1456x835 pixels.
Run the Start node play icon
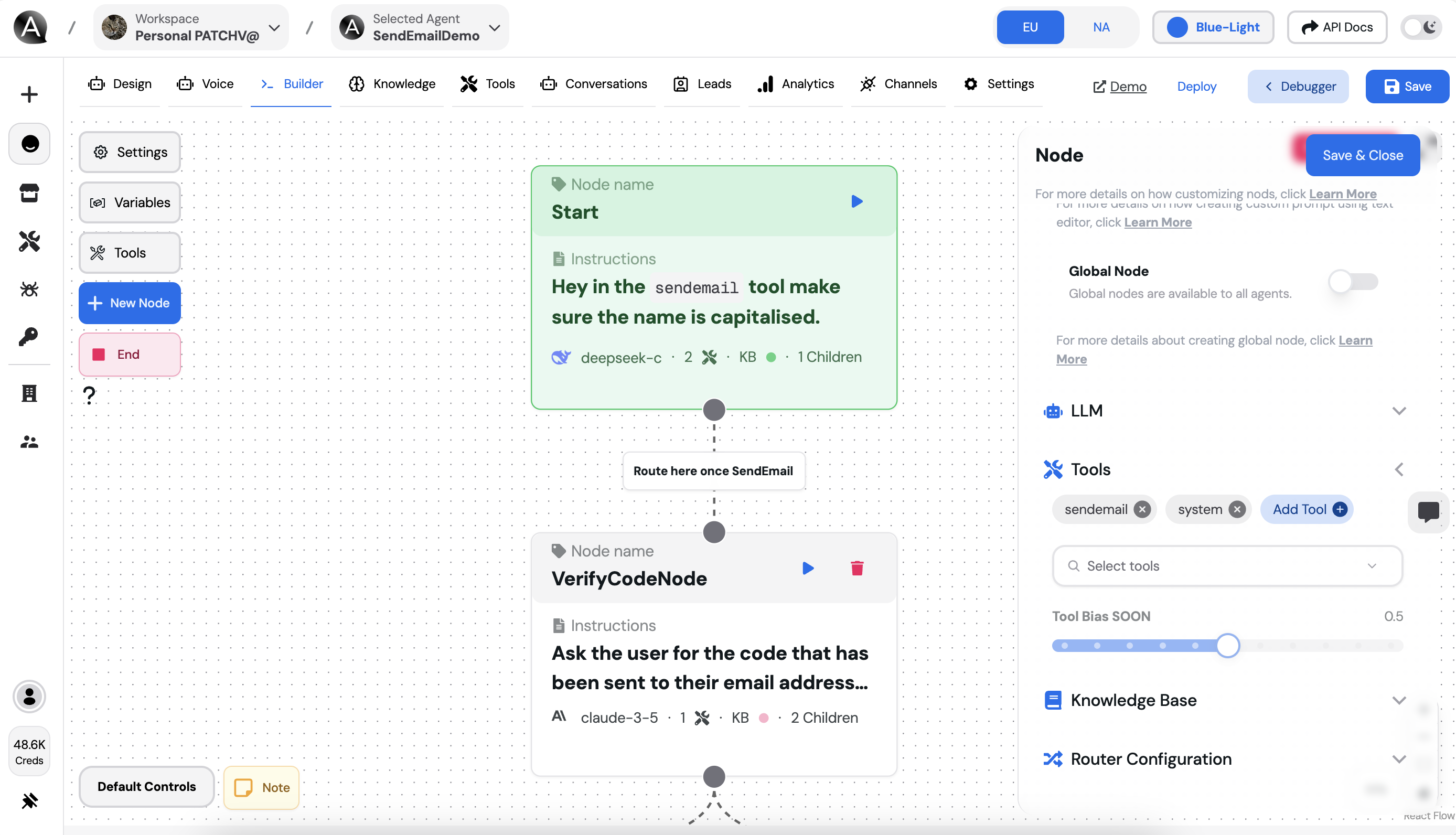click(x=857, y=201)
